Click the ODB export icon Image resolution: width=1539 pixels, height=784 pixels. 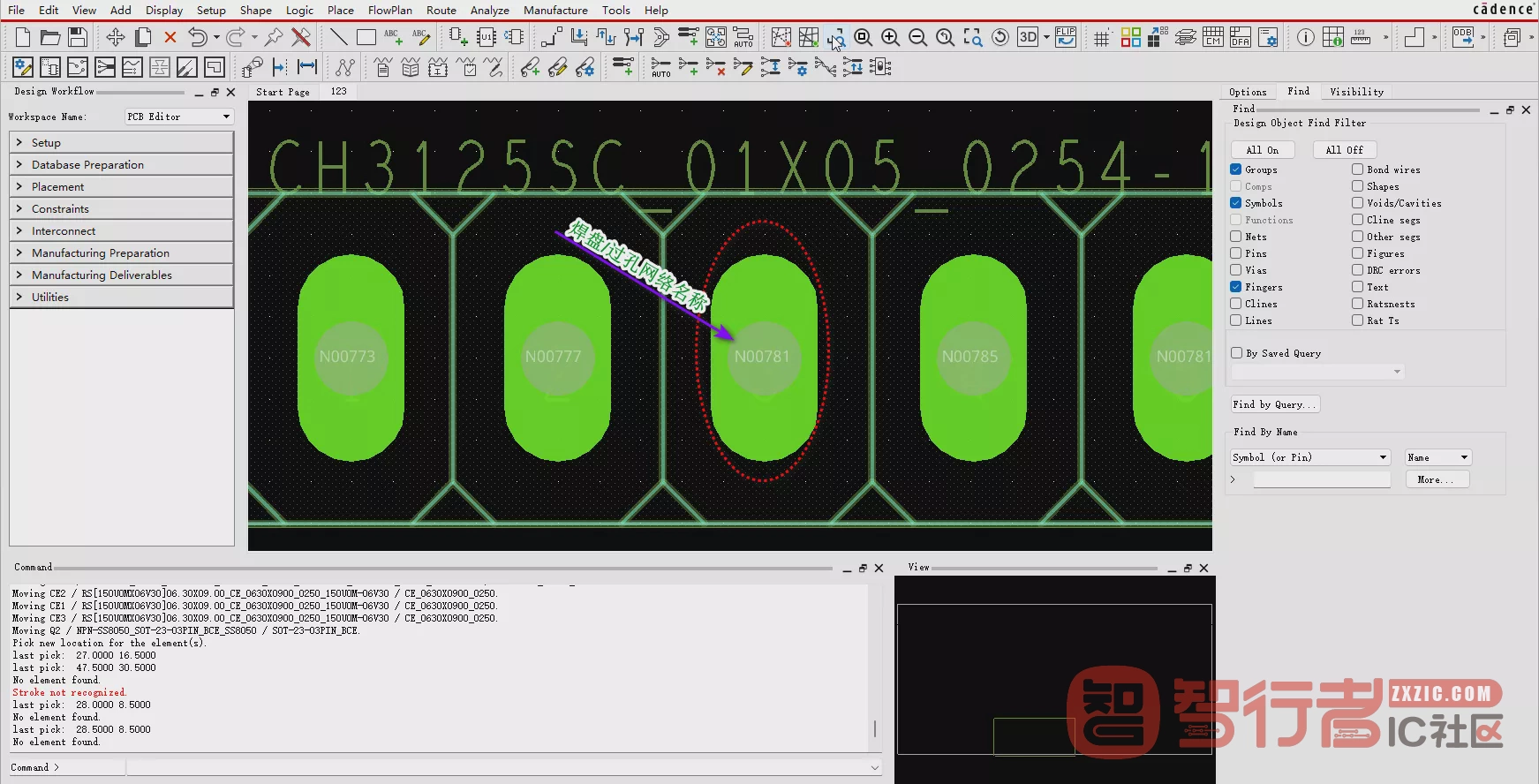pyautogui.click(x=1463, y=37)
